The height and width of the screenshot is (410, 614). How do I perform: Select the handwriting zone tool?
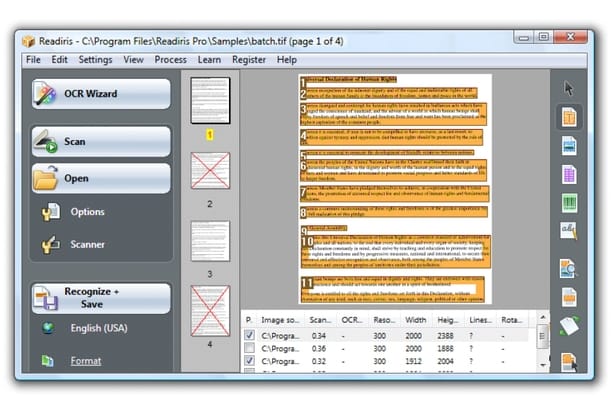(569, 231)
